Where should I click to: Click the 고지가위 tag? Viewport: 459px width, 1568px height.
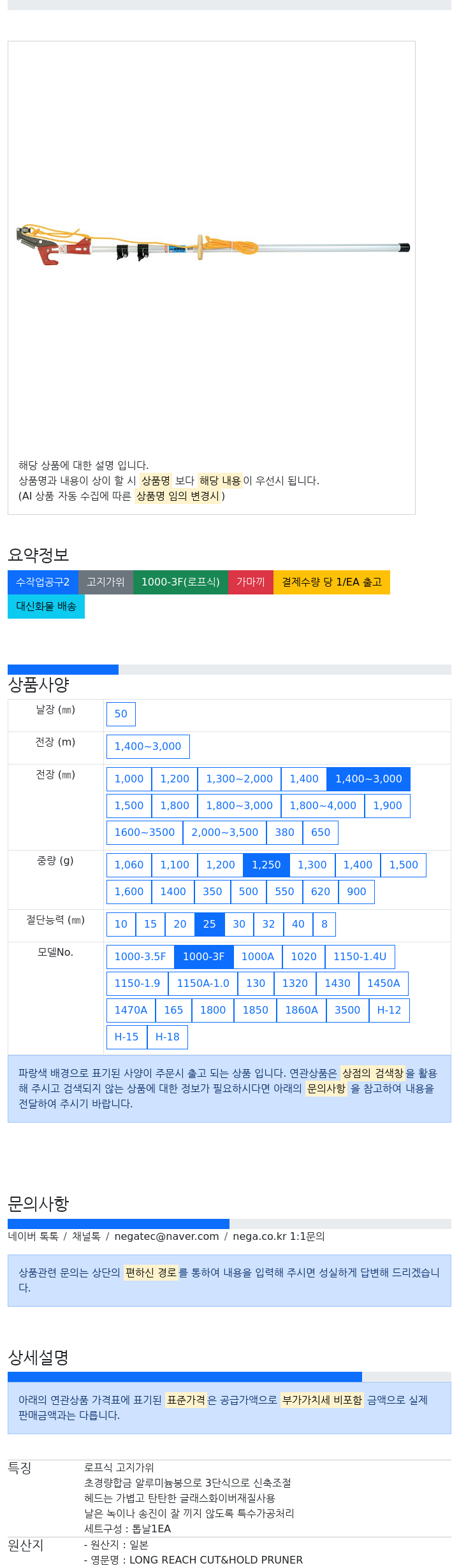[x=106, y=582]
